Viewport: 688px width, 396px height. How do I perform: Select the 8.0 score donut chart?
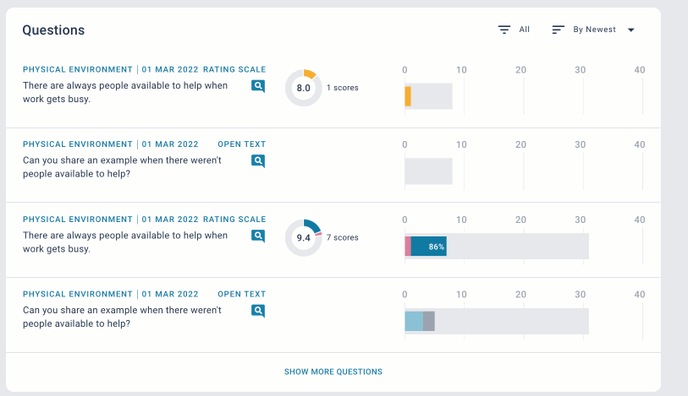pos(303,88)
